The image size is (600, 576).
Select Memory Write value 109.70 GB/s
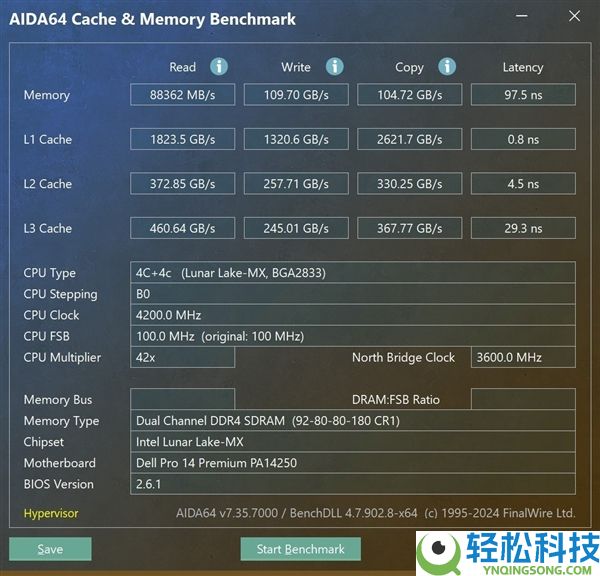296,95
